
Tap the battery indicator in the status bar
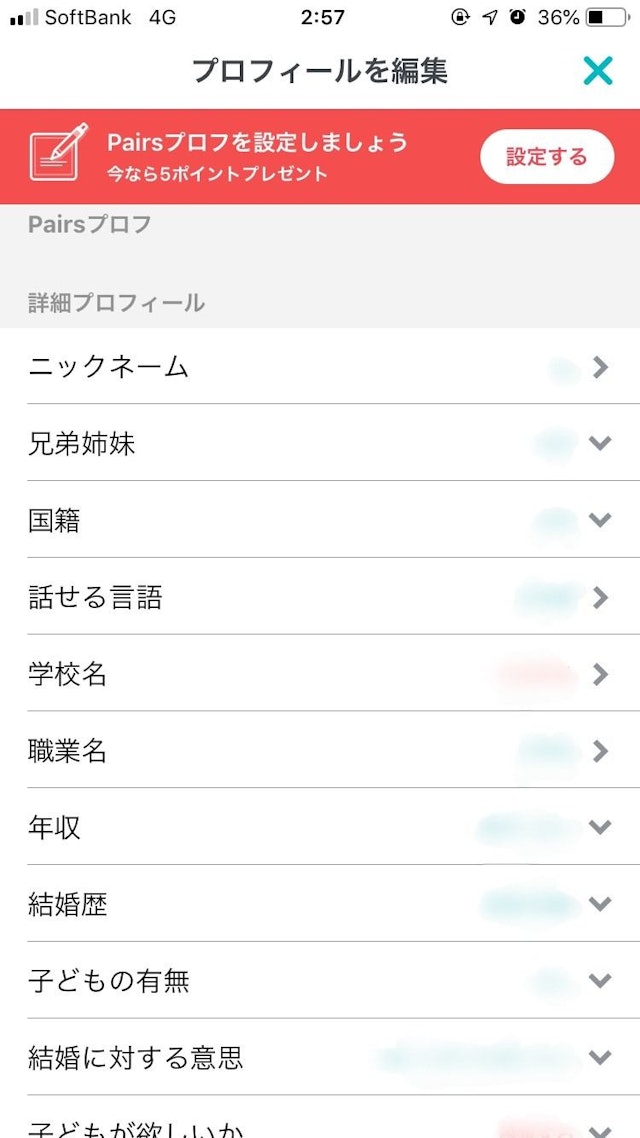click(x=600, y=17)
